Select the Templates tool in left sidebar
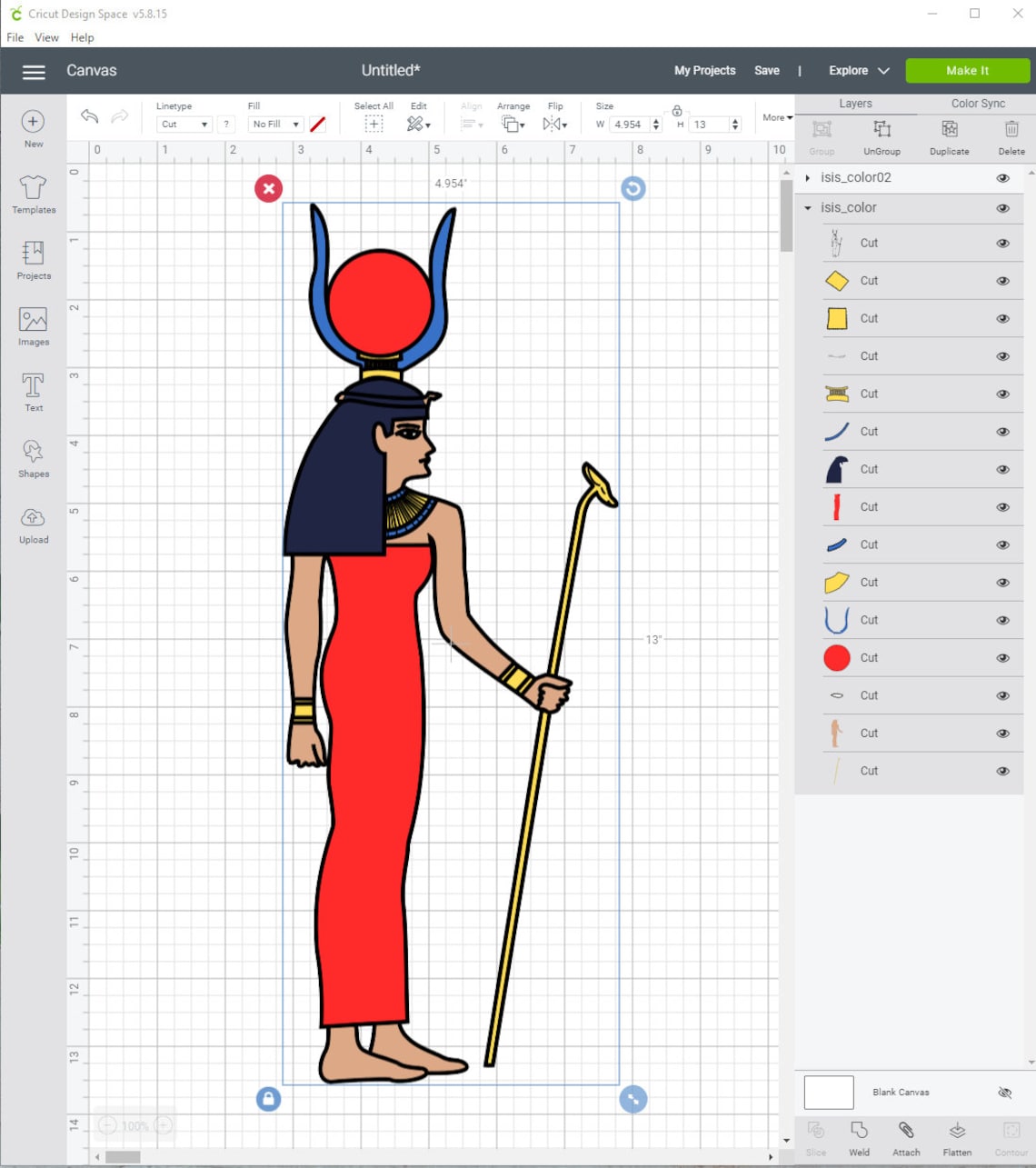The width and height of the screenshot is (1036, 1168). coord(33,195)
